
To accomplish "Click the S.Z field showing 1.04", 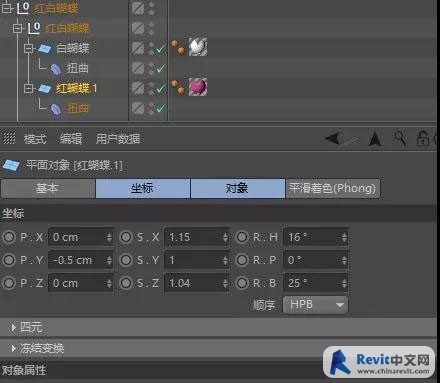I will coord(197,283).
